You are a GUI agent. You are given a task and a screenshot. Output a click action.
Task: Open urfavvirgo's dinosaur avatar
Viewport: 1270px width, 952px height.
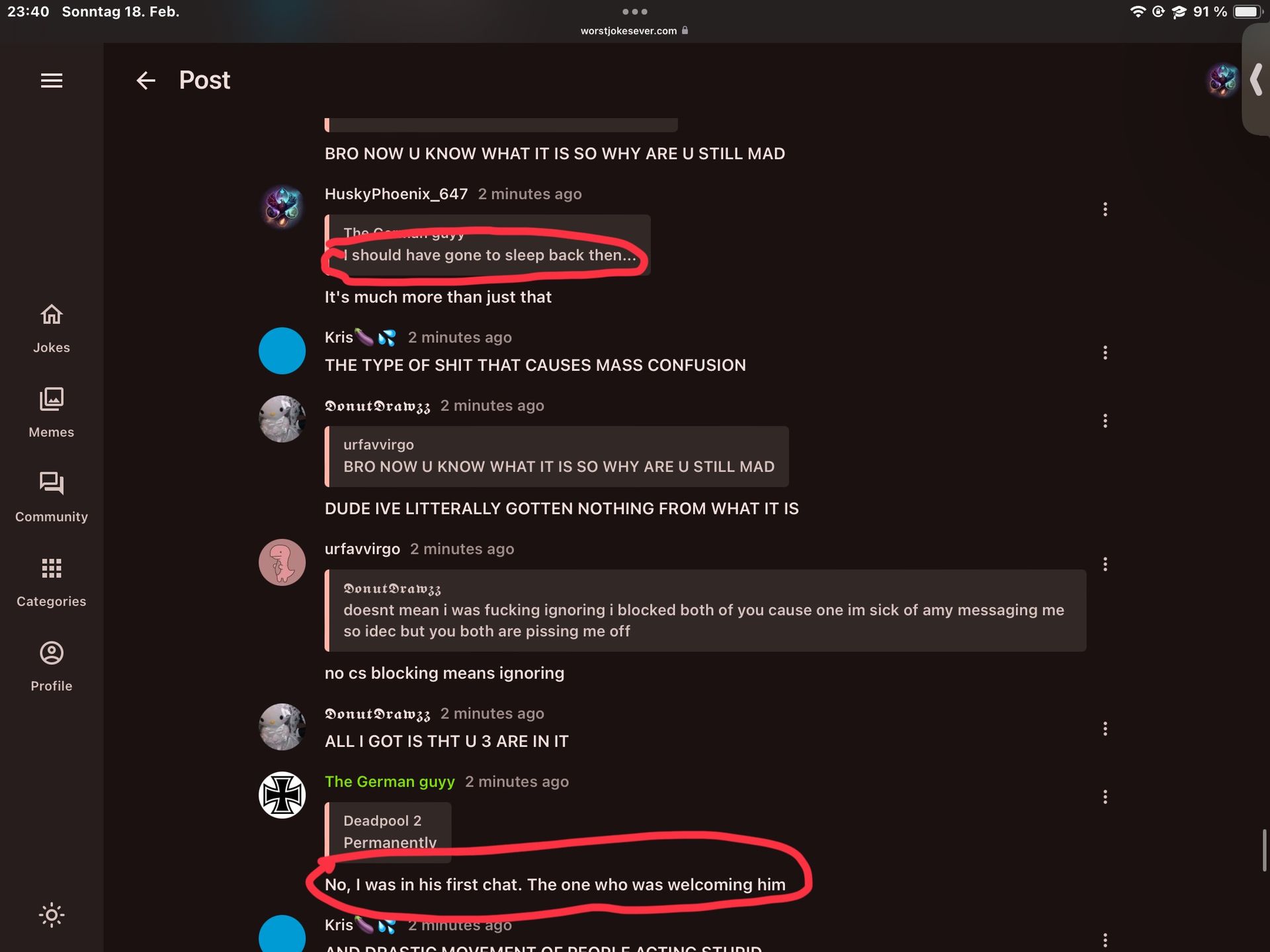click(x=282, y=562)
